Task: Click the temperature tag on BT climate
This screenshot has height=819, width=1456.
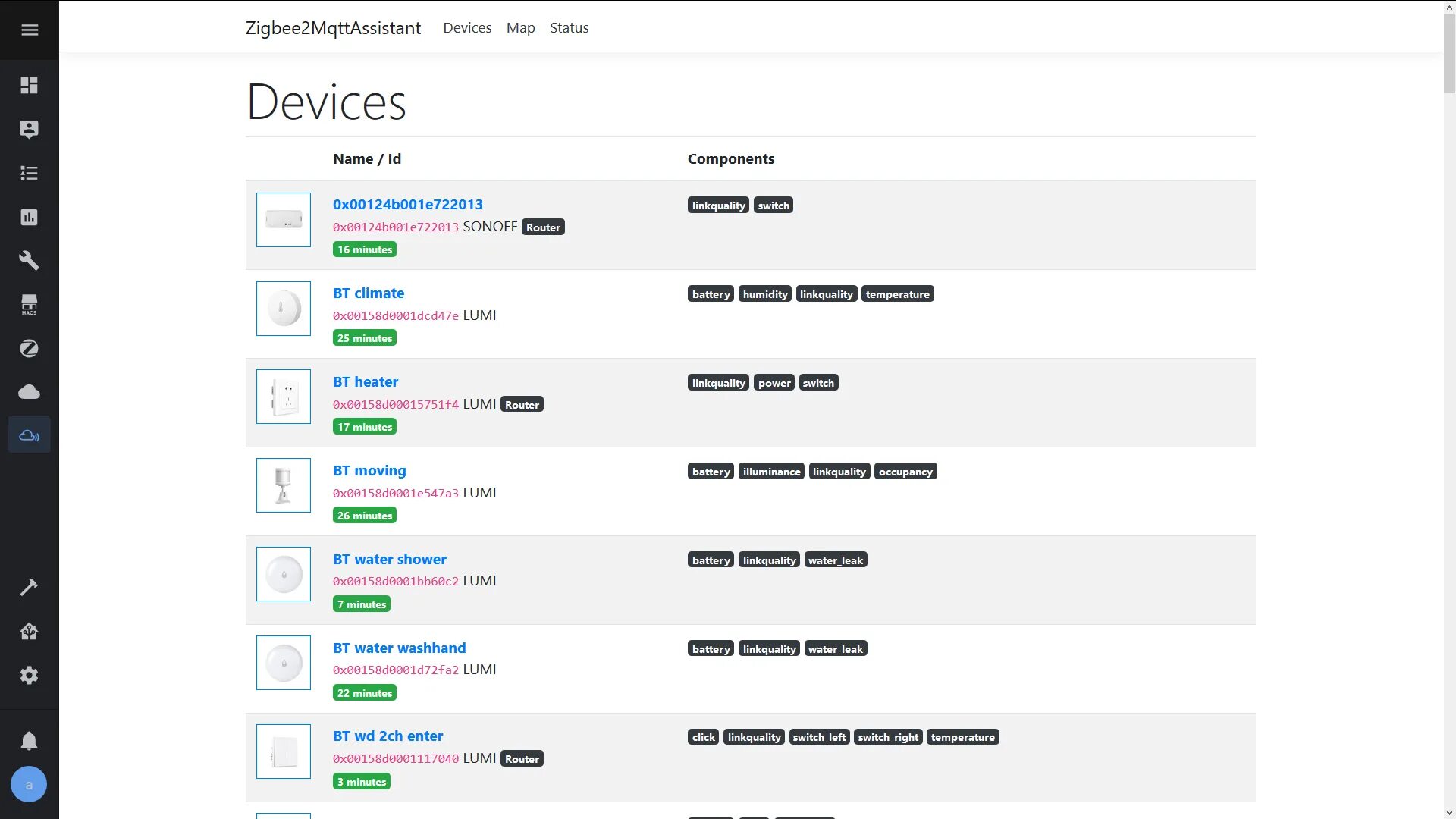Action: [897, 294]
